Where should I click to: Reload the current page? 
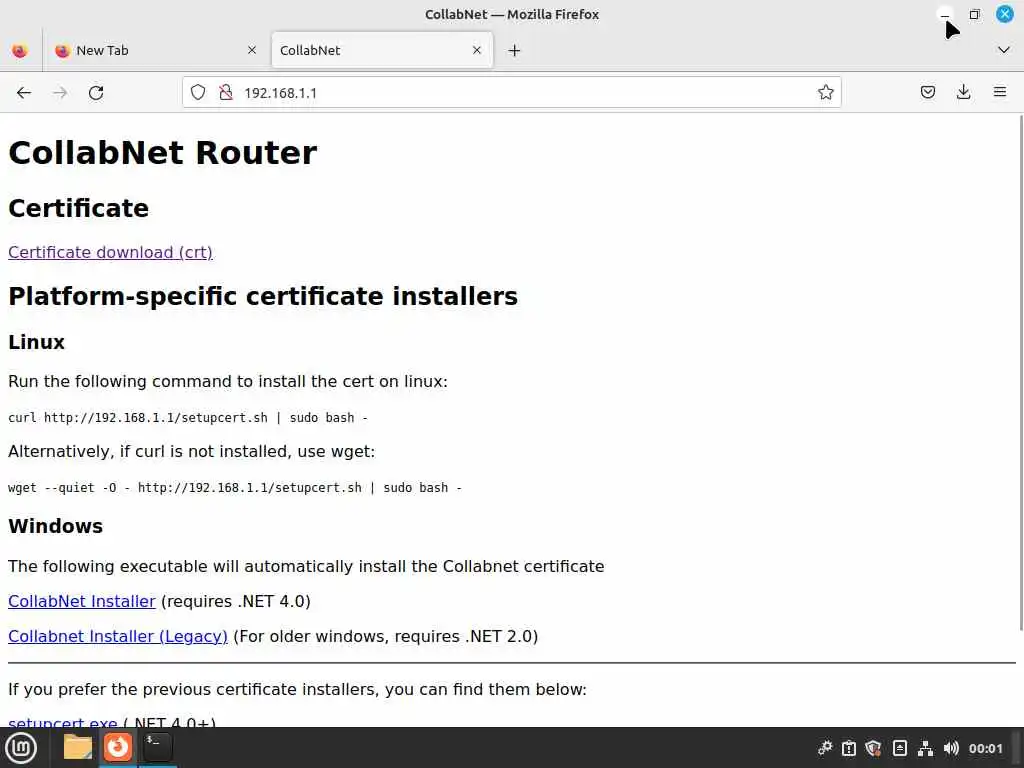(x=96, y=93)
